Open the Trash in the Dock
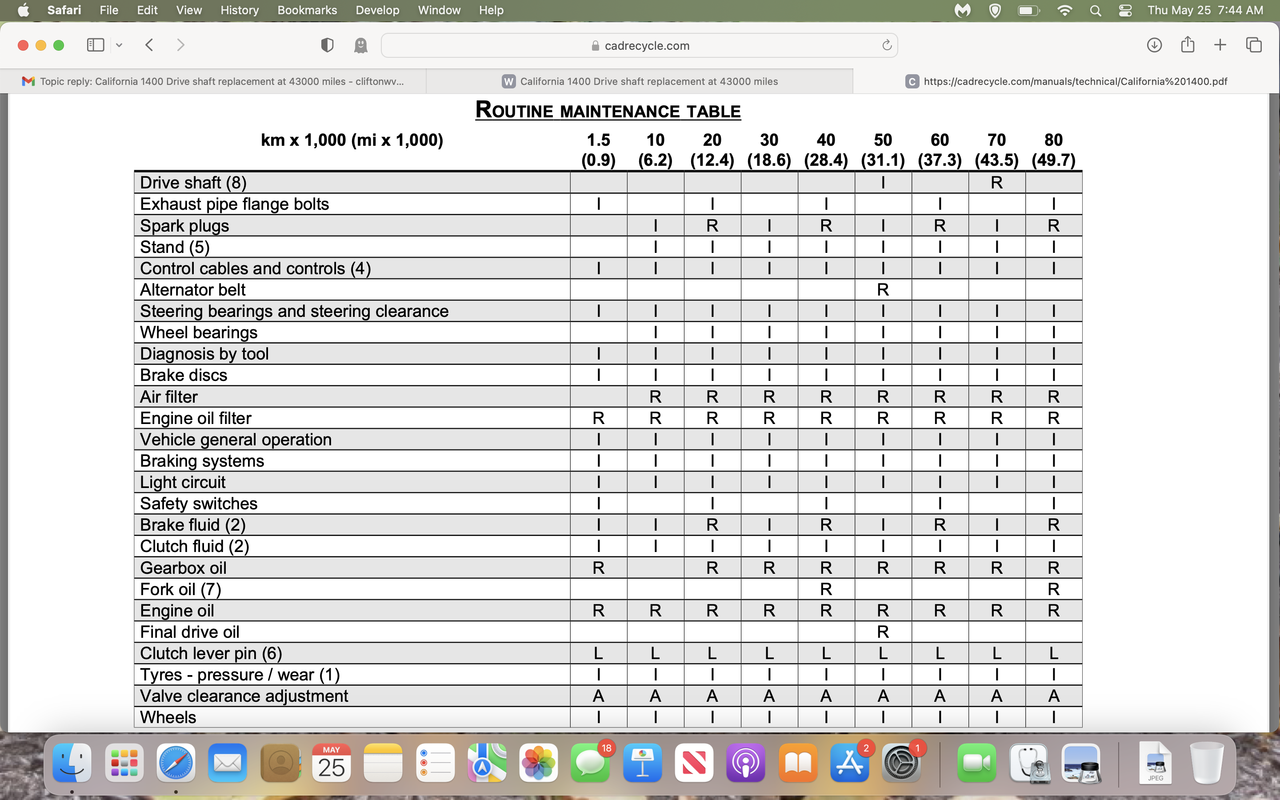Viewport: 1280px width, 800px height. pyautogui.click(x=1206, y=764)
